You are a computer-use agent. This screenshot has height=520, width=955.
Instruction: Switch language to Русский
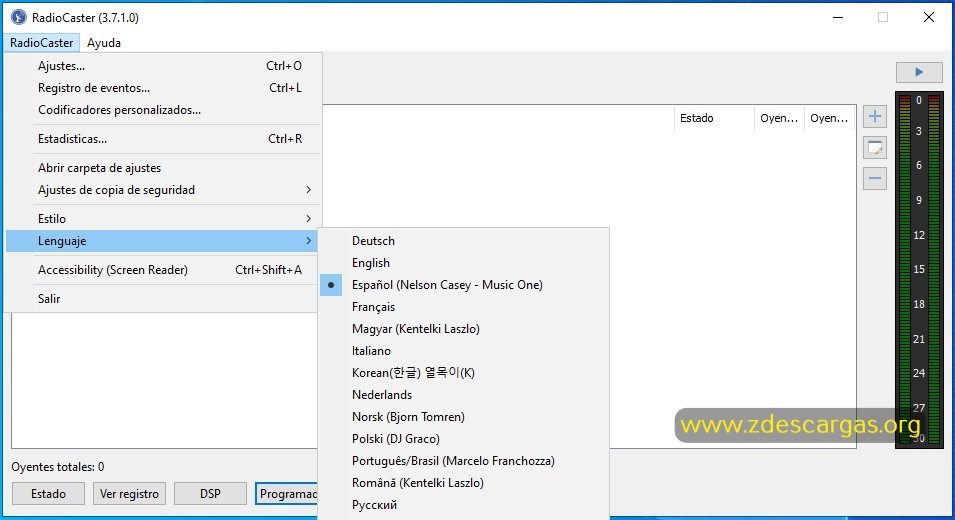(463, 504)
